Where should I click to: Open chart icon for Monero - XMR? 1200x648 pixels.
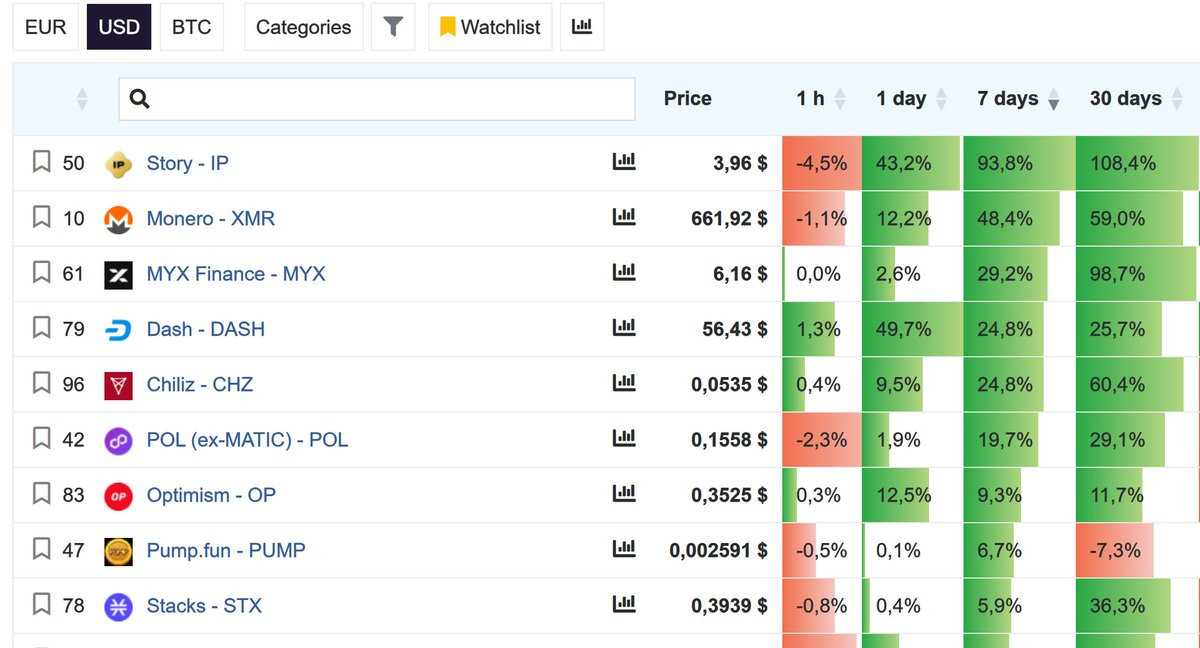pyautogui.click(x=624, y=216)
